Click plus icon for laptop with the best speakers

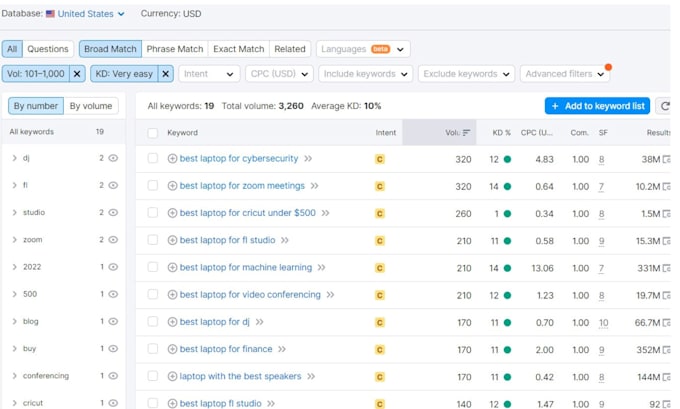point(172,376)
